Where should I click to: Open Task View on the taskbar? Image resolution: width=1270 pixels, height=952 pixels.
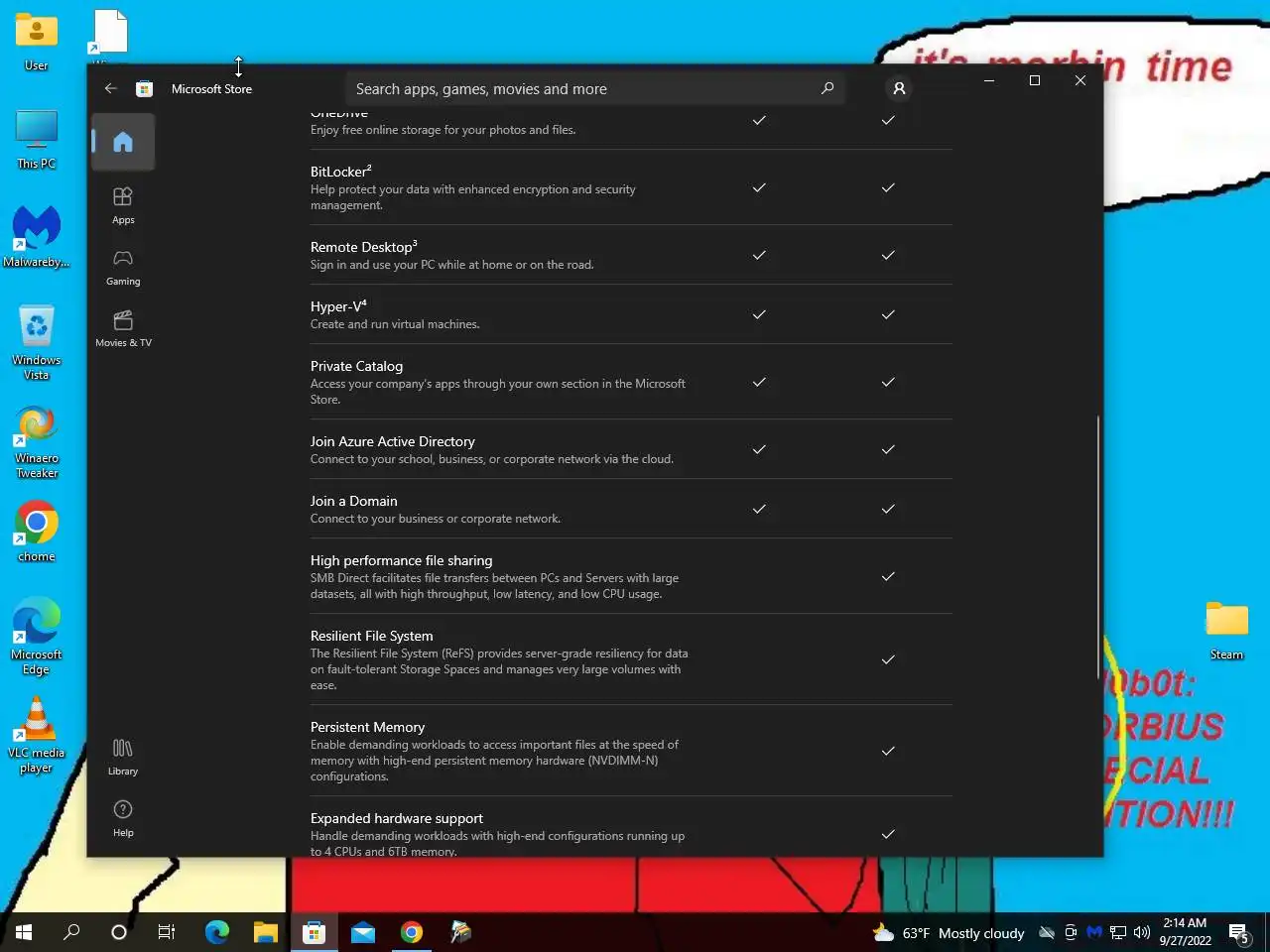pos(167,932)
